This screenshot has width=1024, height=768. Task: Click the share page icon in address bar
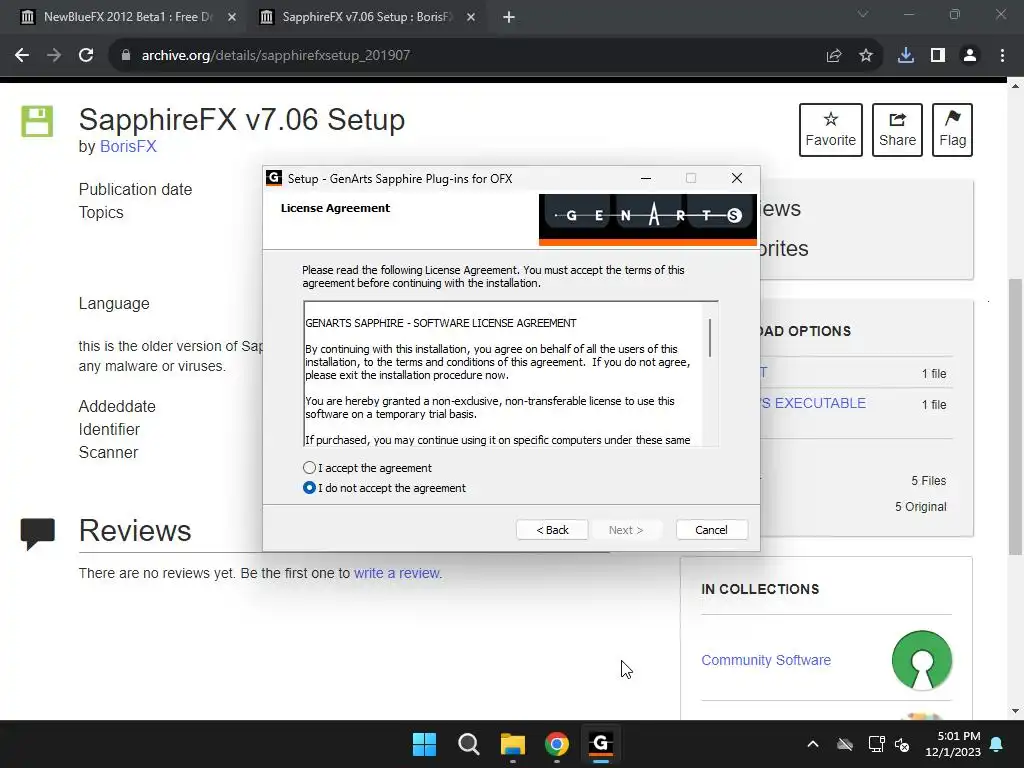click(x=834, y=56)
